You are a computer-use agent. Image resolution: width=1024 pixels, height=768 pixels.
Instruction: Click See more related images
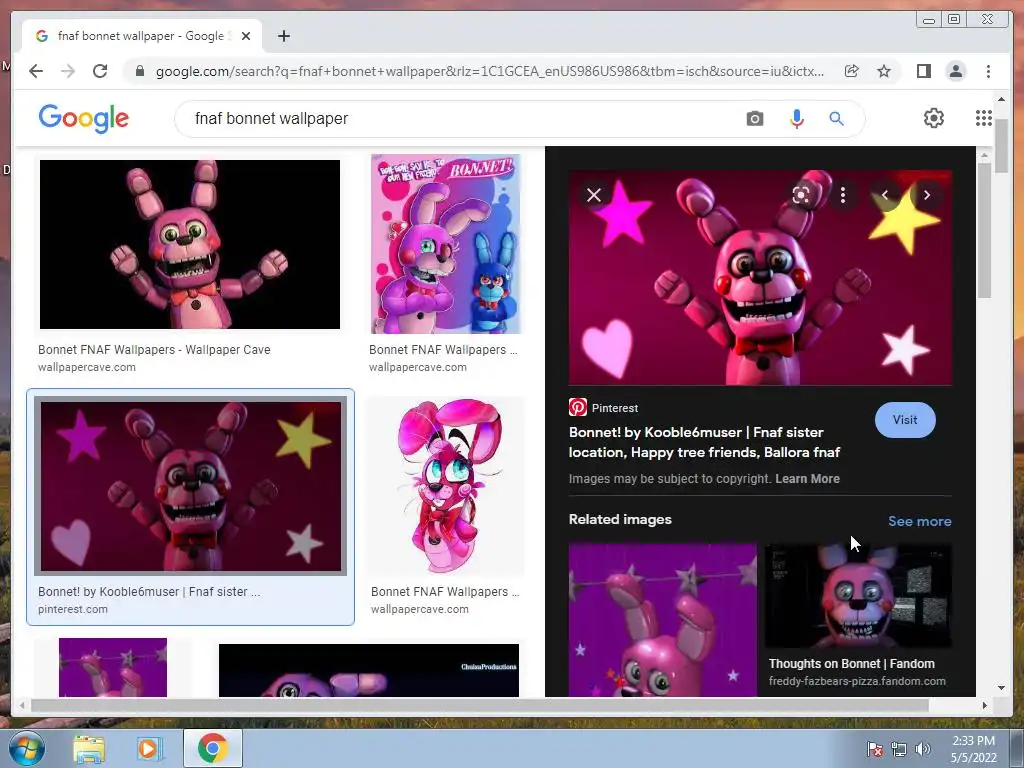920,521
